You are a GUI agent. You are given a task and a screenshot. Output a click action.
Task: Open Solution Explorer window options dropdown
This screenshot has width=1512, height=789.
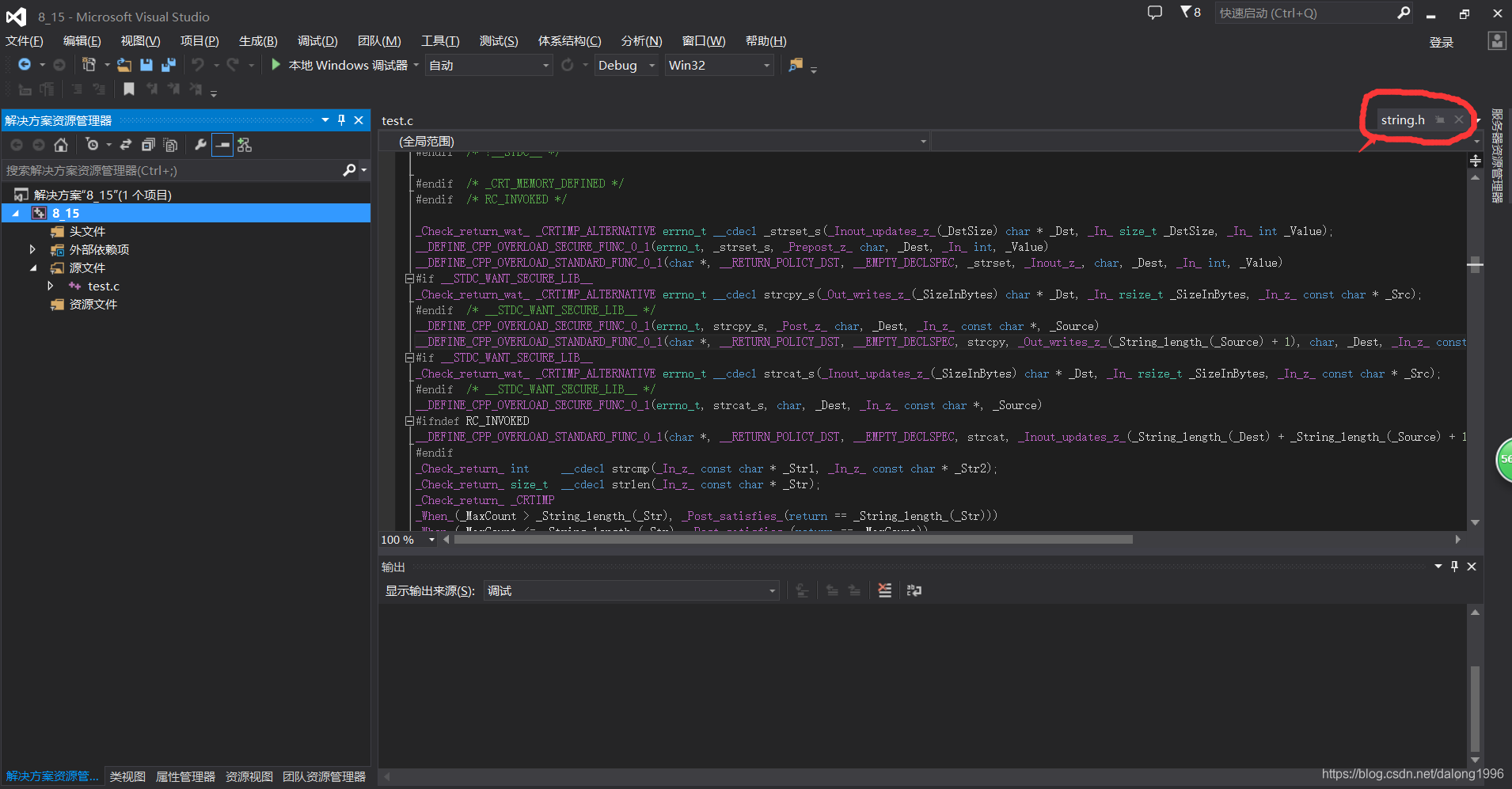tap(325, 120)
